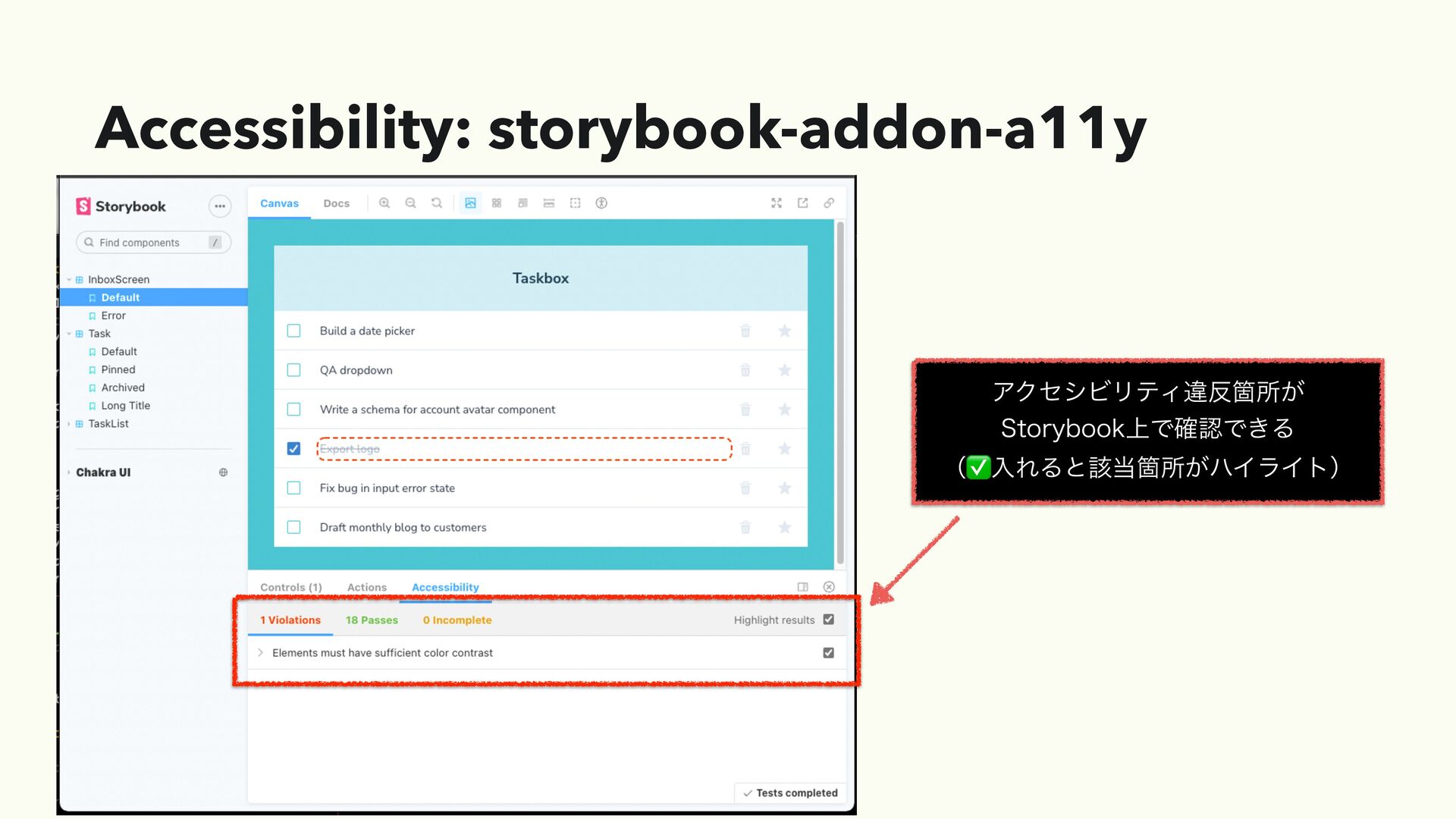
Task: Check the QA dropdown checkbox
Action: pyautogui.click(x=293, y=370)
